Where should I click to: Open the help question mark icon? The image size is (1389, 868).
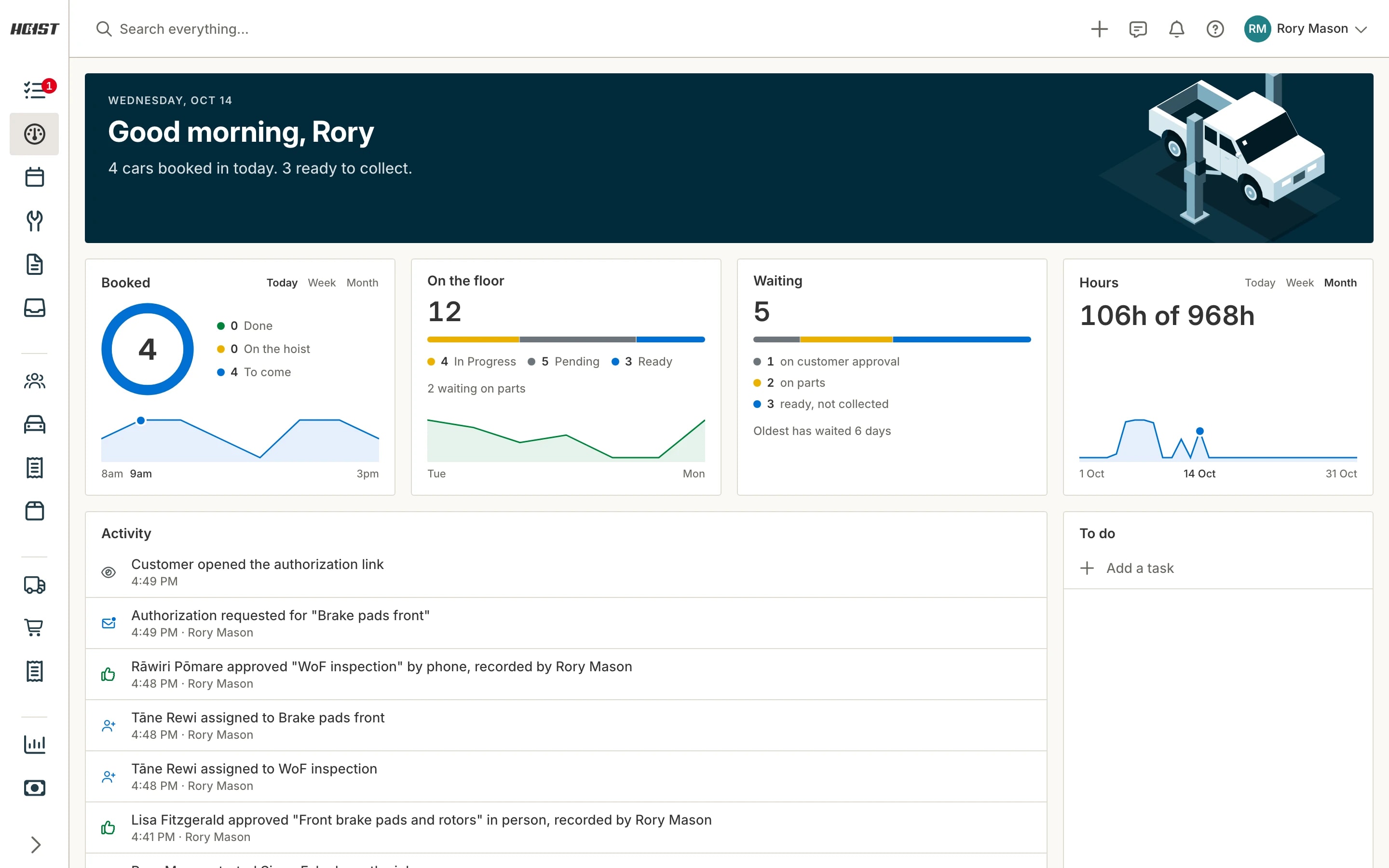[1215, 29]
